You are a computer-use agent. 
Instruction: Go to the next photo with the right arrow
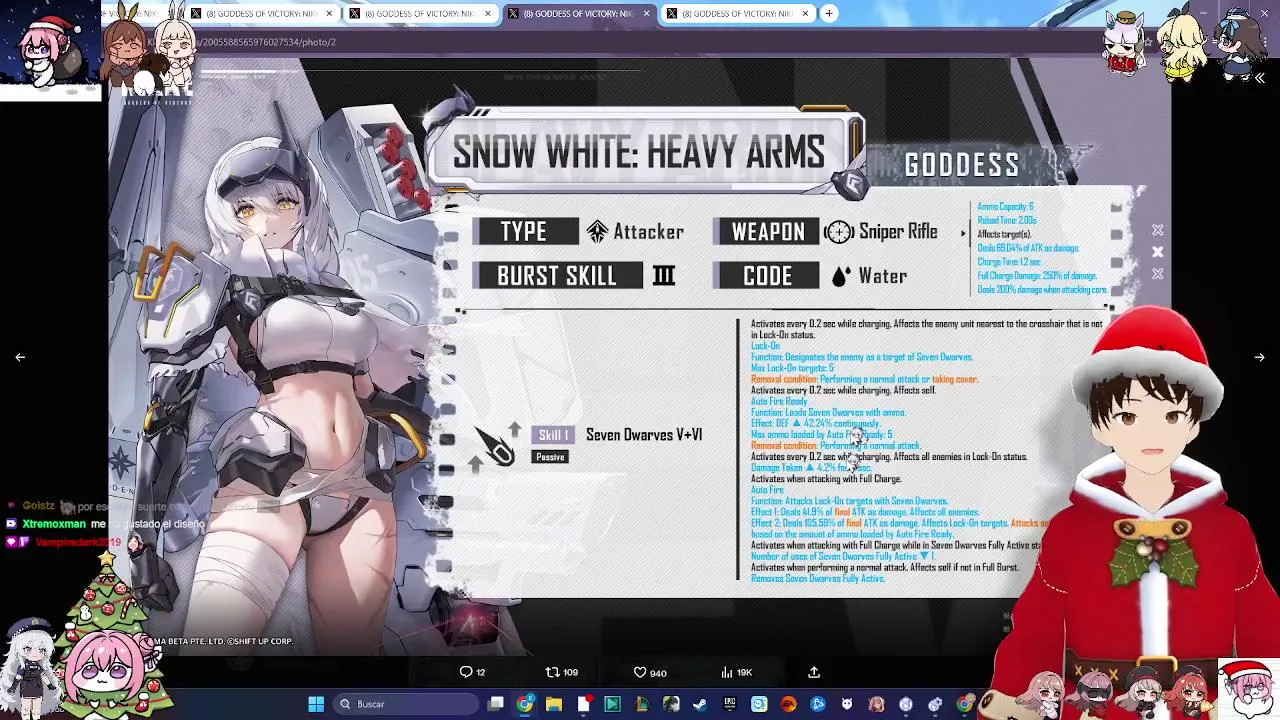pos(1259,357)
